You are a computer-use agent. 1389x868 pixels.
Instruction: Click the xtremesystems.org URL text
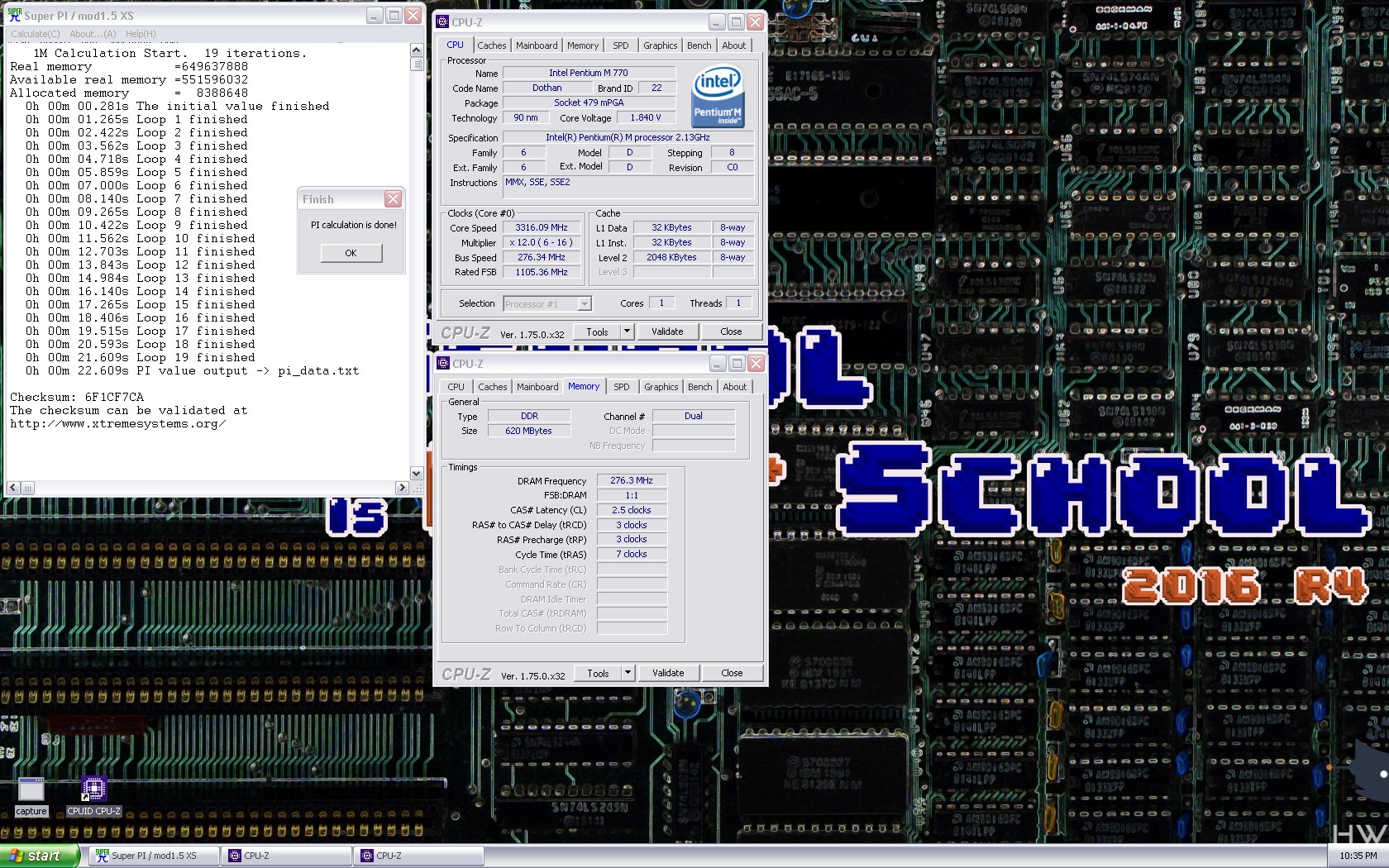(118, 424)
